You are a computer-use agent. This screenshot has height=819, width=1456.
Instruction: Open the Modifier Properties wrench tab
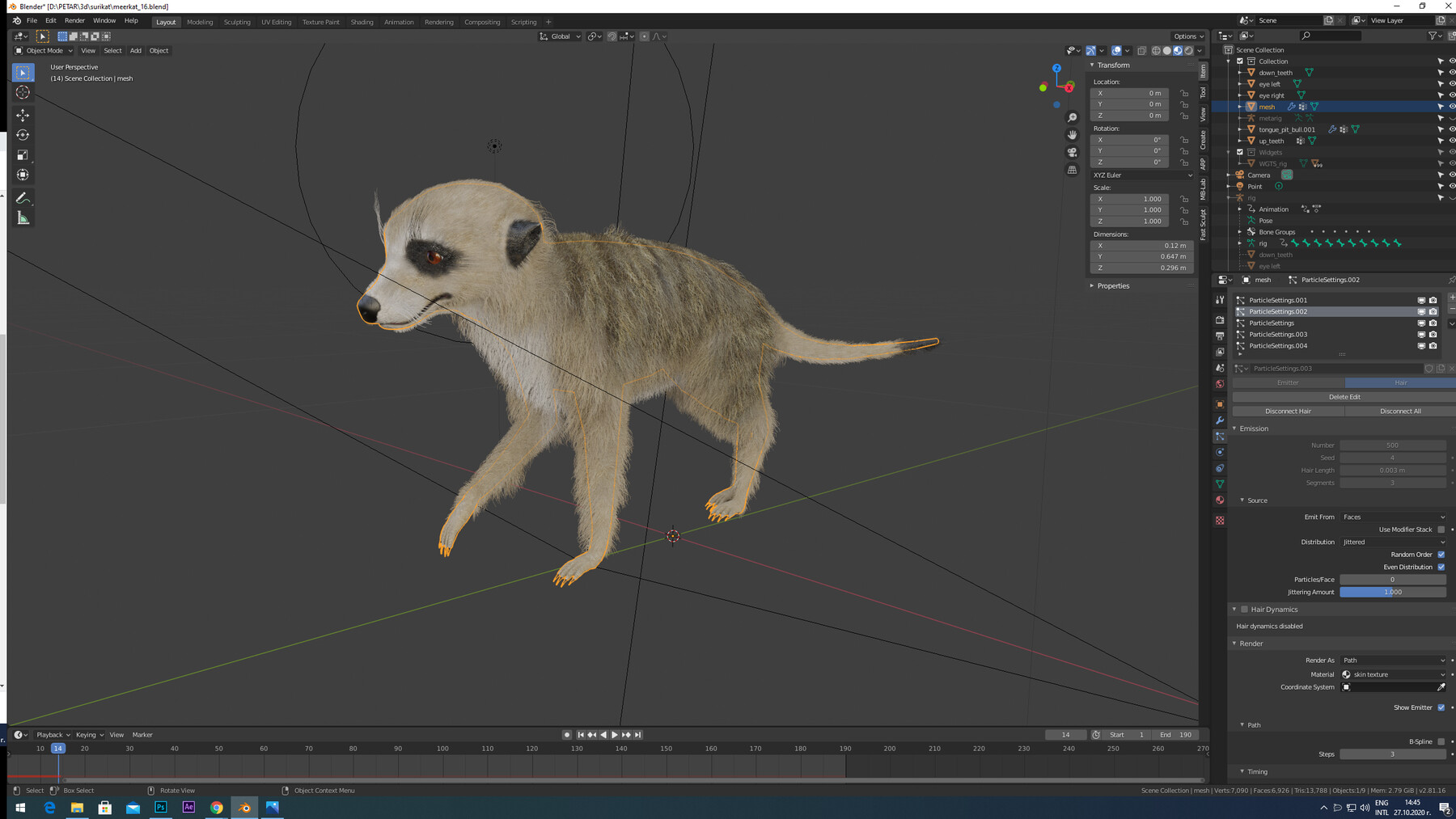pyautogui.click(x=1220, y=420)
